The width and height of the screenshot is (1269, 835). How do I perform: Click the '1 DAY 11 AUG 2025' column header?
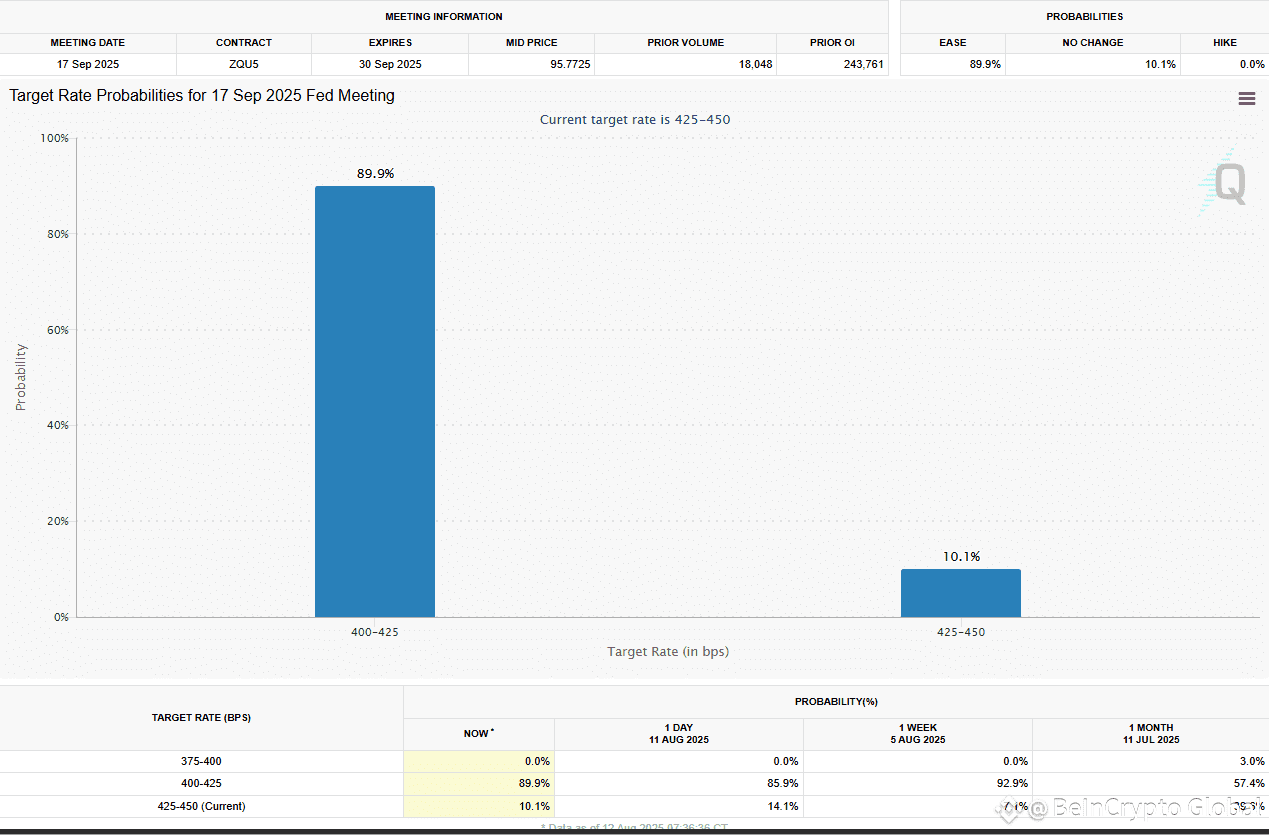point(678,734)
